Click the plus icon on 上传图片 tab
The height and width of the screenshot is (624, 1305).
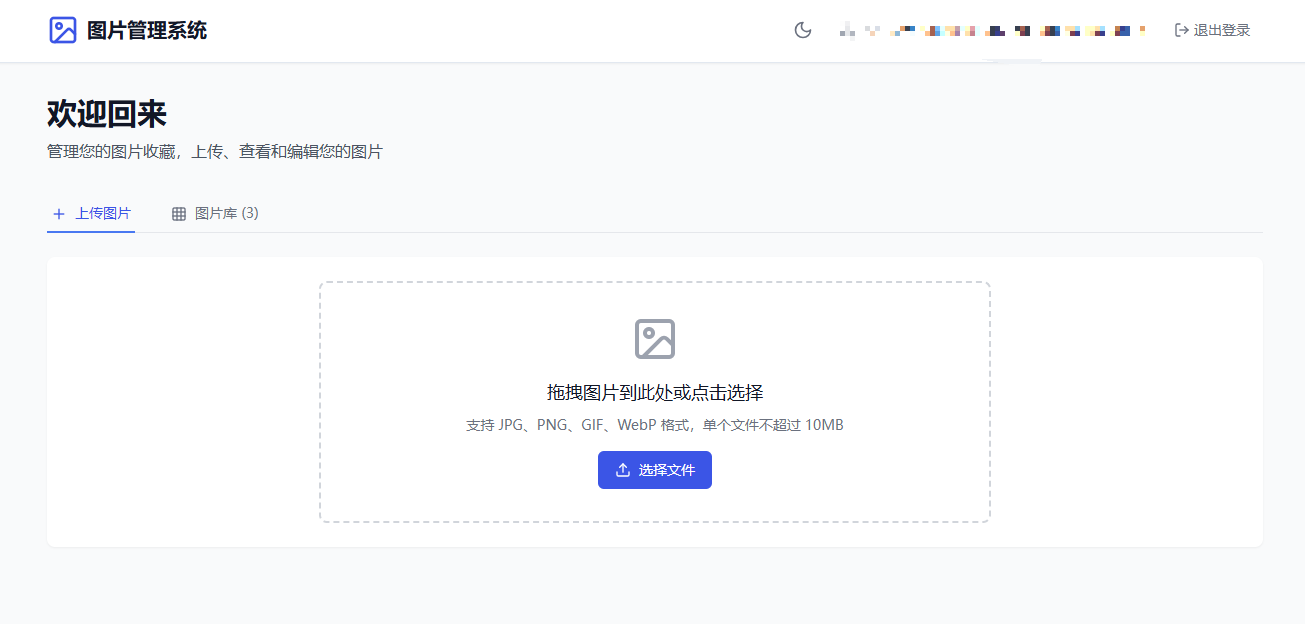[59, 214]
